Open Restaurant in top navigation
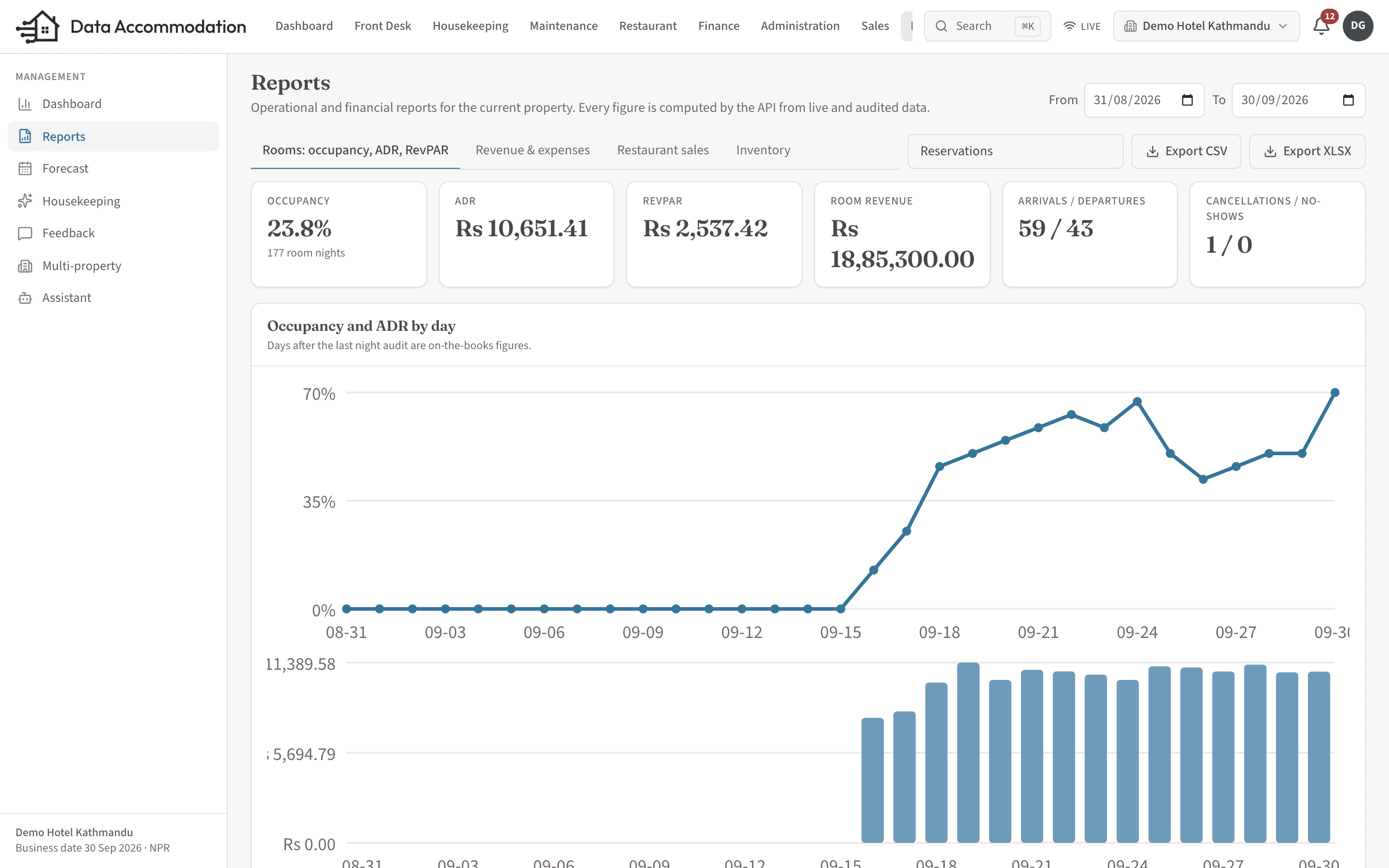The image size is (1389, 868). (647, 26)
